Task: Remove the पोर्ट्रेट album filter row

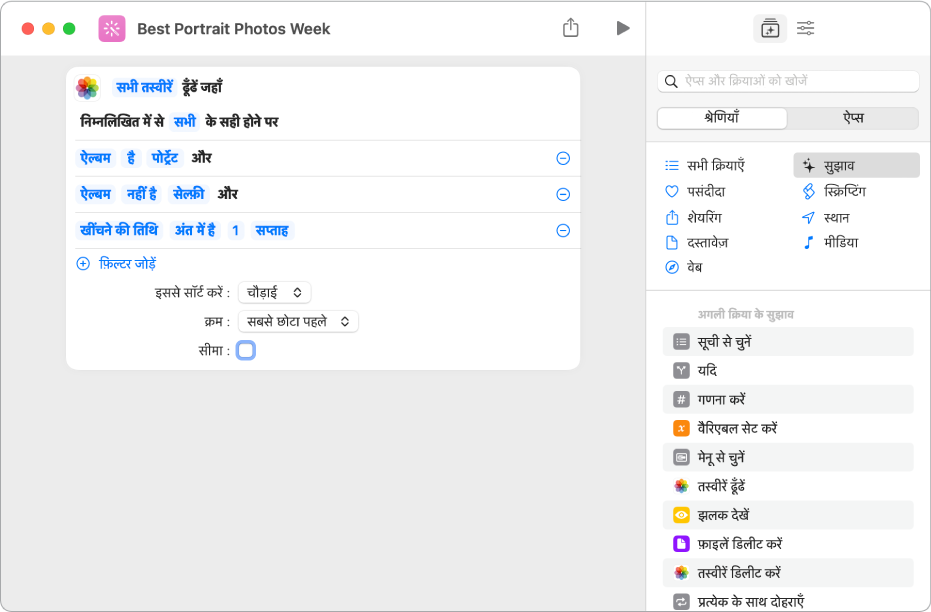Action: click(x=563, y=158)
